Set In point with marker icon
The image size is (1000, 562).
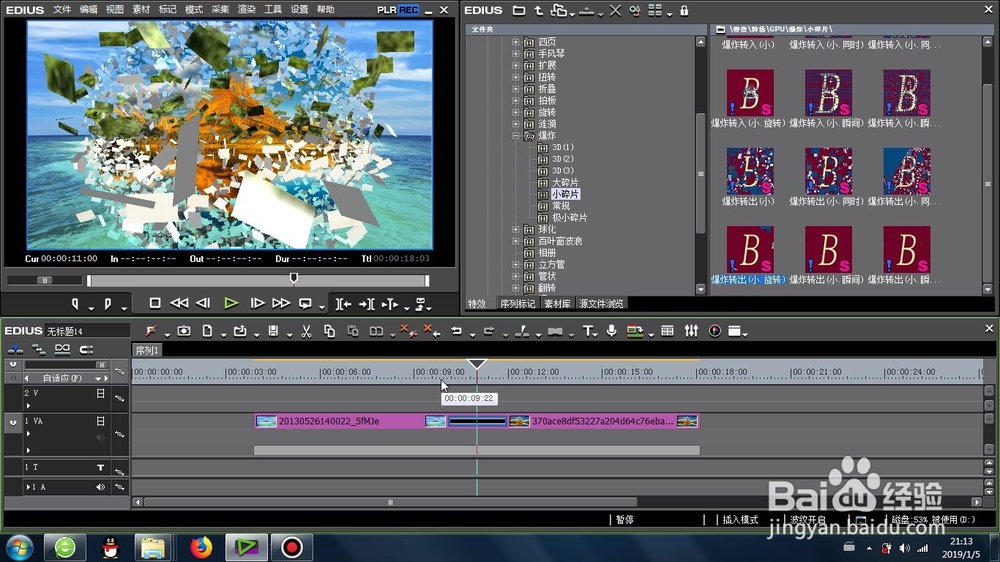click(x=75, y=304)
